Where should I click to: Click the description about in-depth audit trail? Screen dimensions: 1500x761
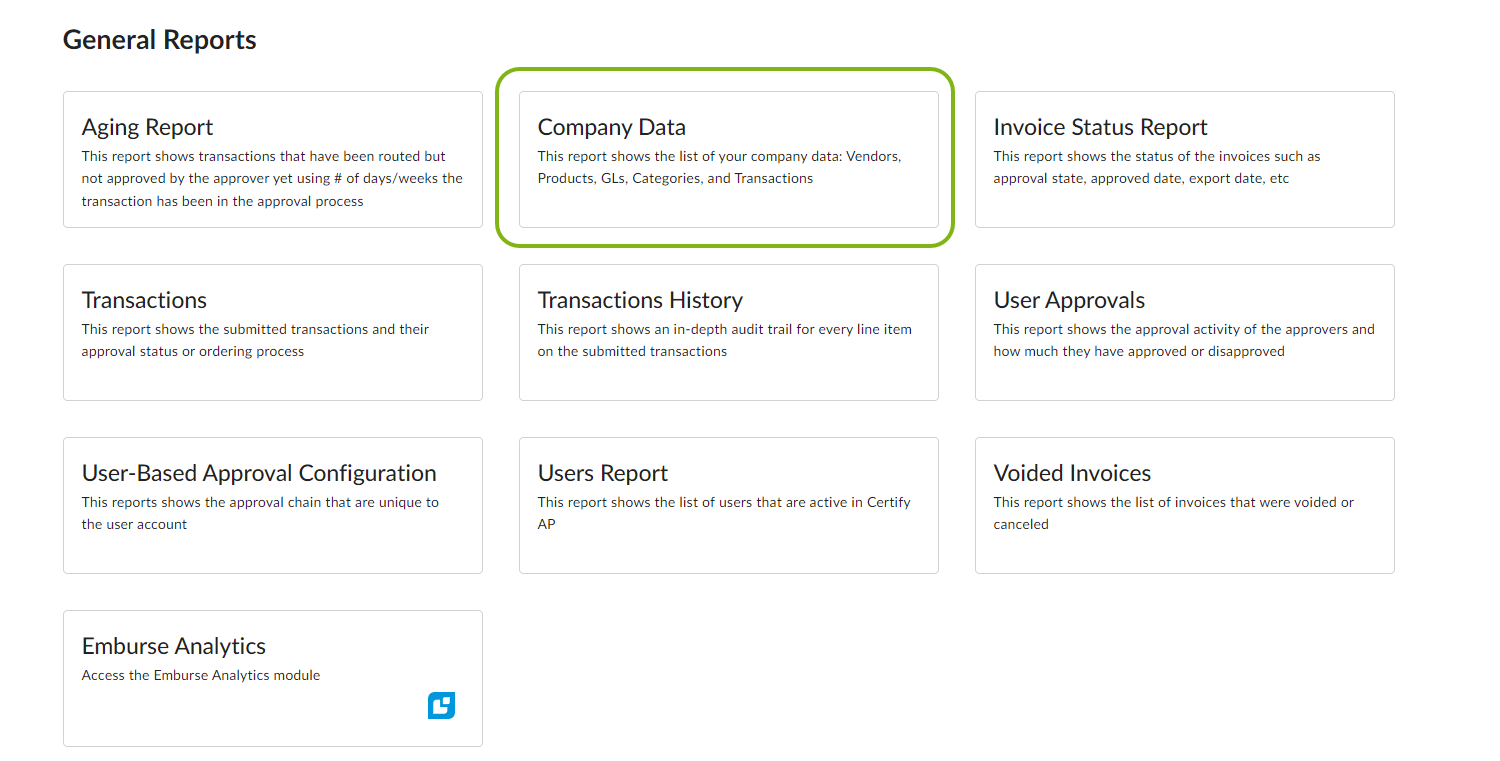coord(724,340)
